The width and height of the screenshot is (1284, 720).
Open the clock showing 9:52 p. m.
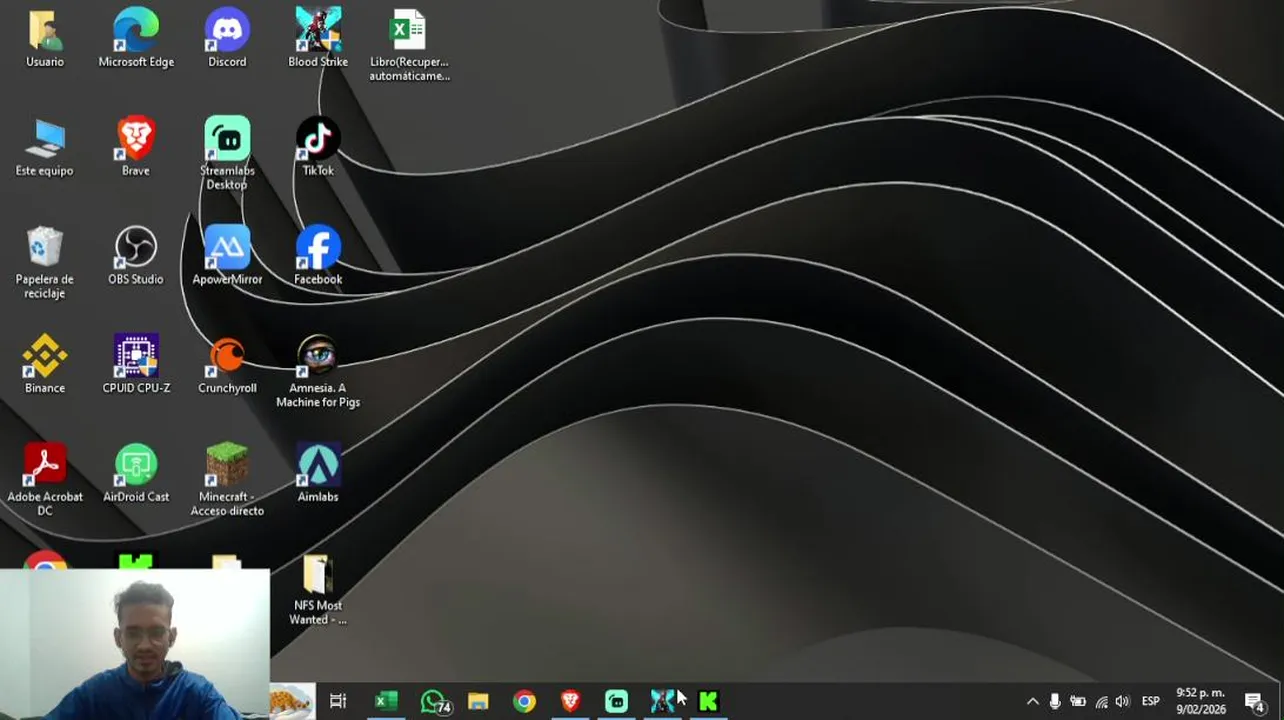coord(1201,701)
